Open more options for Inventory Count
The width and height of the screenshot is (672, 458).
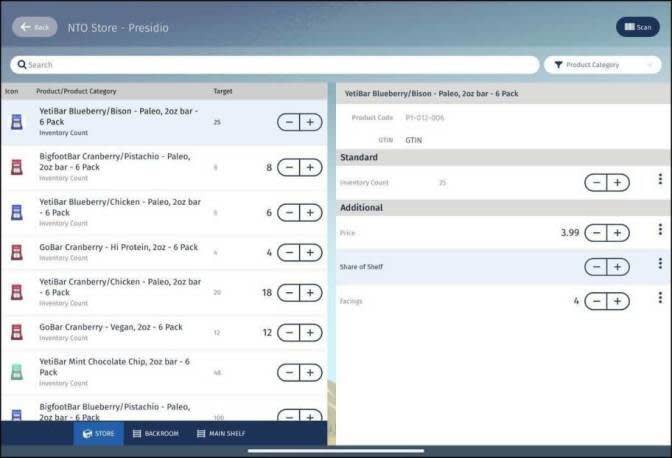(x=660, y=179)
